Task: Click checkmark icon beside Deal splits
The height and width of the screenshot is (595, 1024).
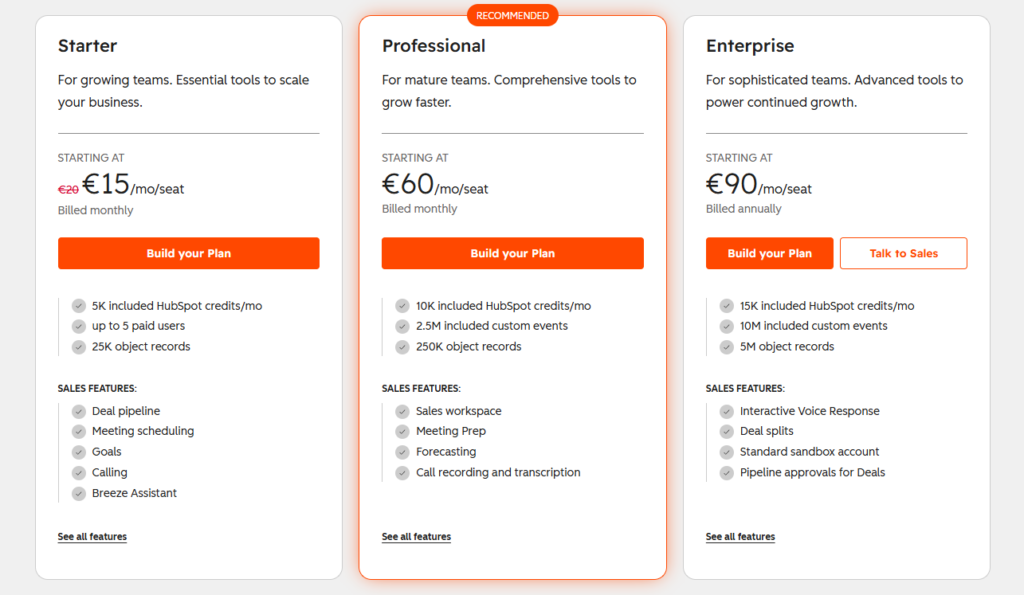Action: click(x=727, y=431)
